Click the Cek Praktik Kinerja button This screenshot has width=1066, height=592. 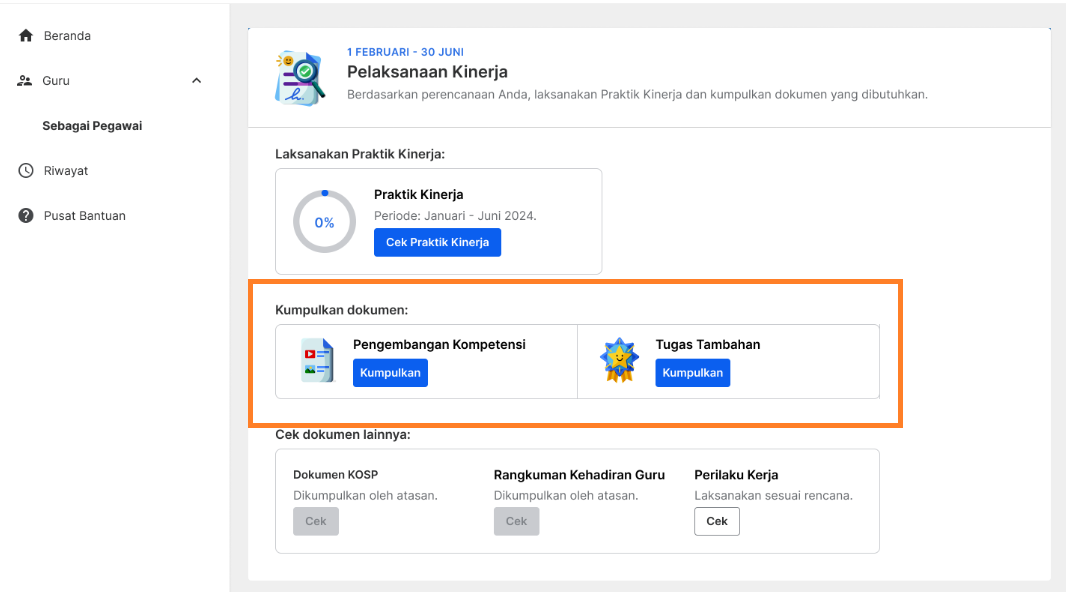[x=437, y=243]
